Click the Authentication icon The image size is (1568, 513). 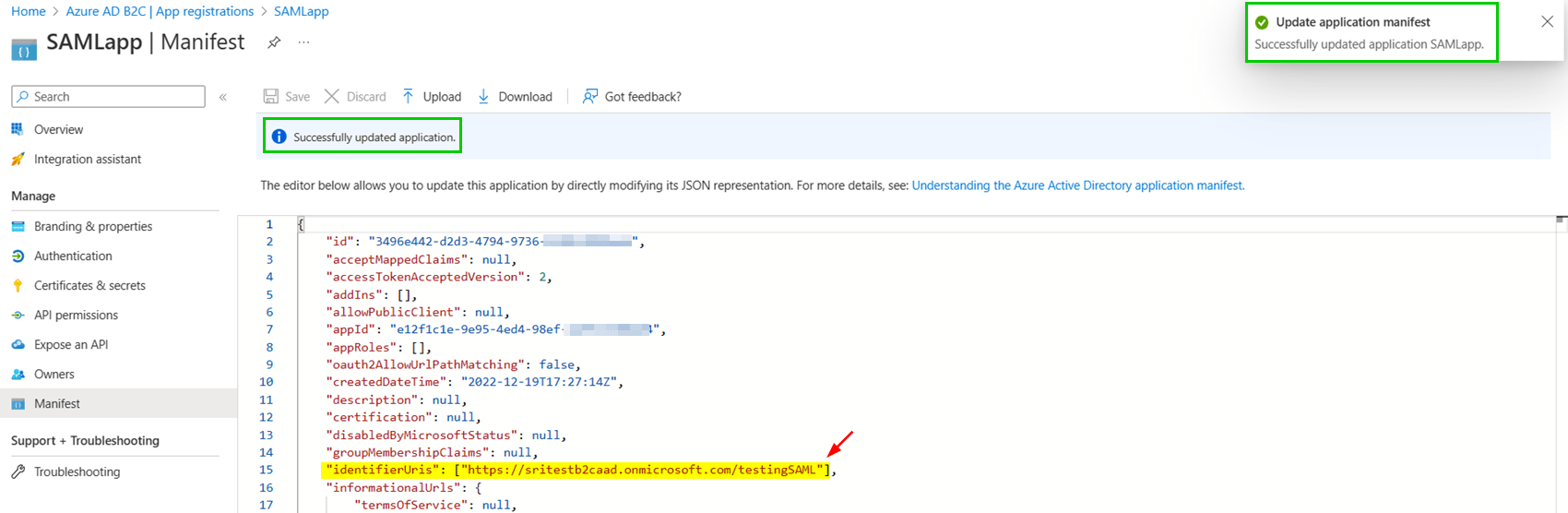coord(18,256)
